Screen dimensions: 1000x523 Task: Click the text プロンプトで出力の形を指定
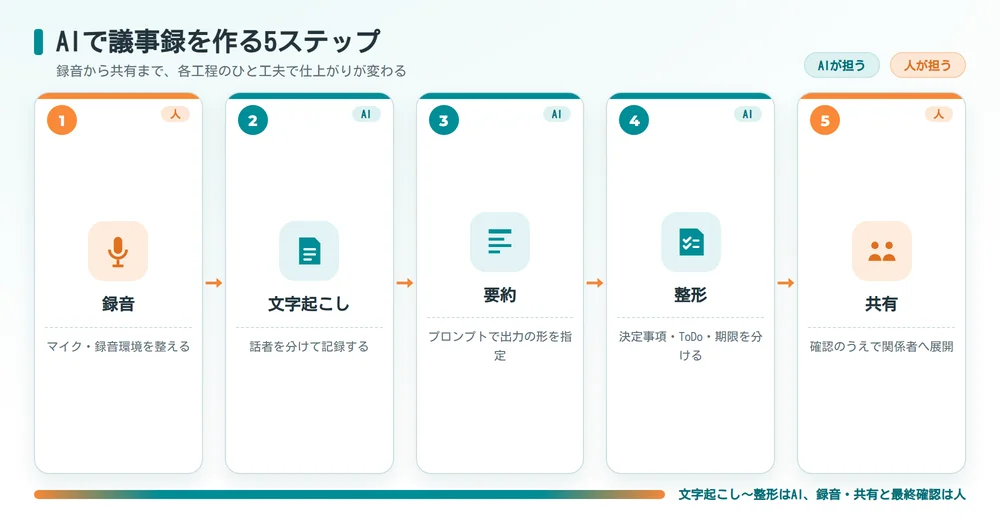click(x=500, y=346)
